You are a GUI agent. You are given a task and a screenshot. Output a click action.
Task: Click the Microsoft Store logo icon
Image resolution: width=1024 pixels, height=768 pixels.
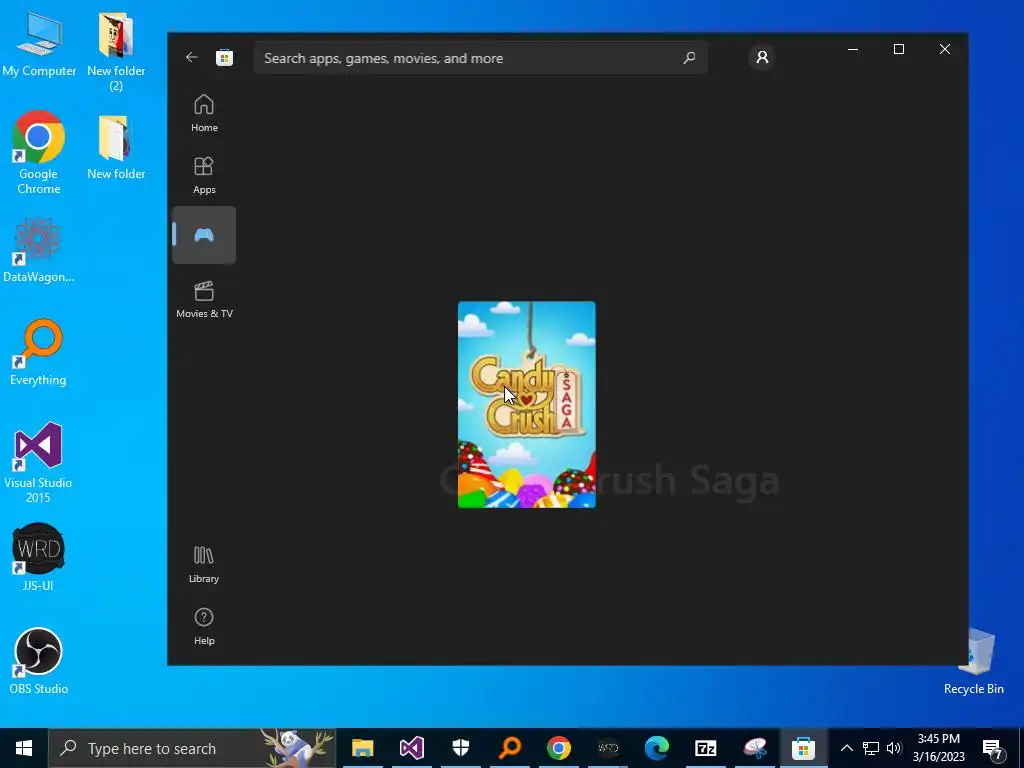pos(225,58)
